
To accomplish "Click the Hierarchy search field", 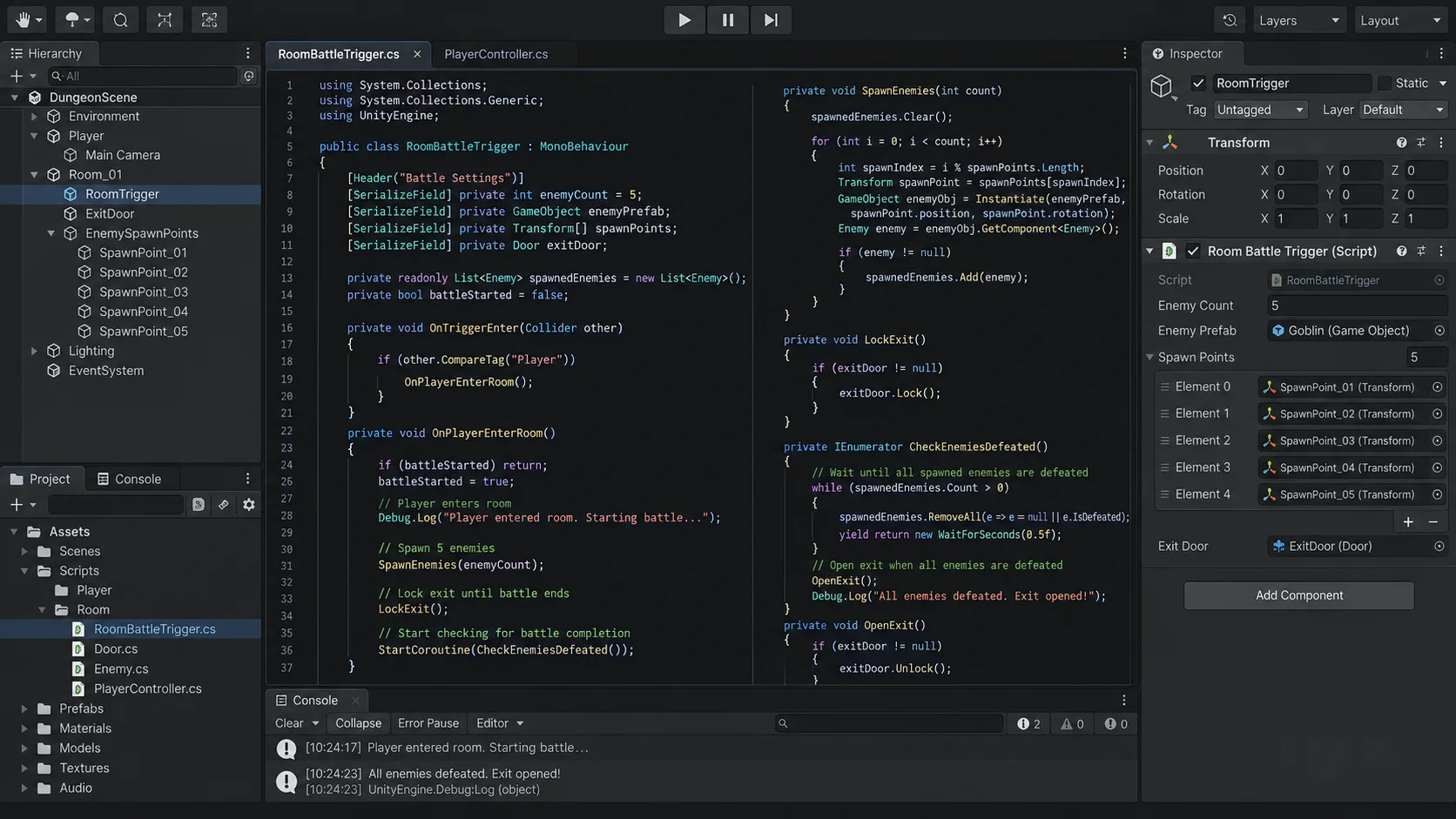I will (x=143, y=77).
